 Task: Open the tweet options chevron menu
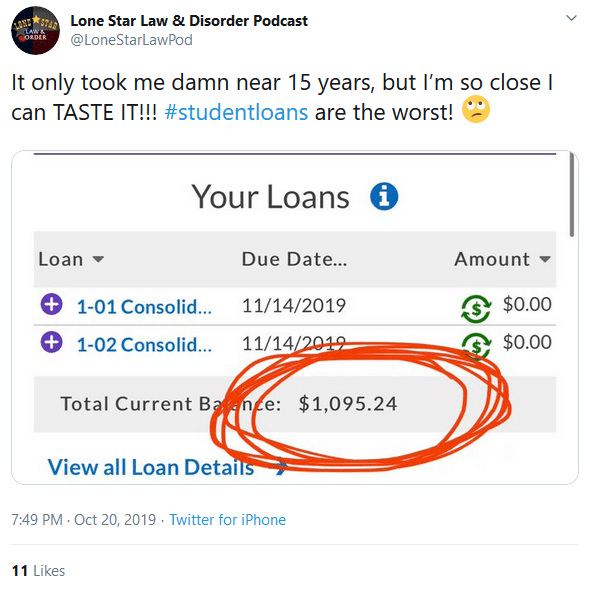(571, 18)
